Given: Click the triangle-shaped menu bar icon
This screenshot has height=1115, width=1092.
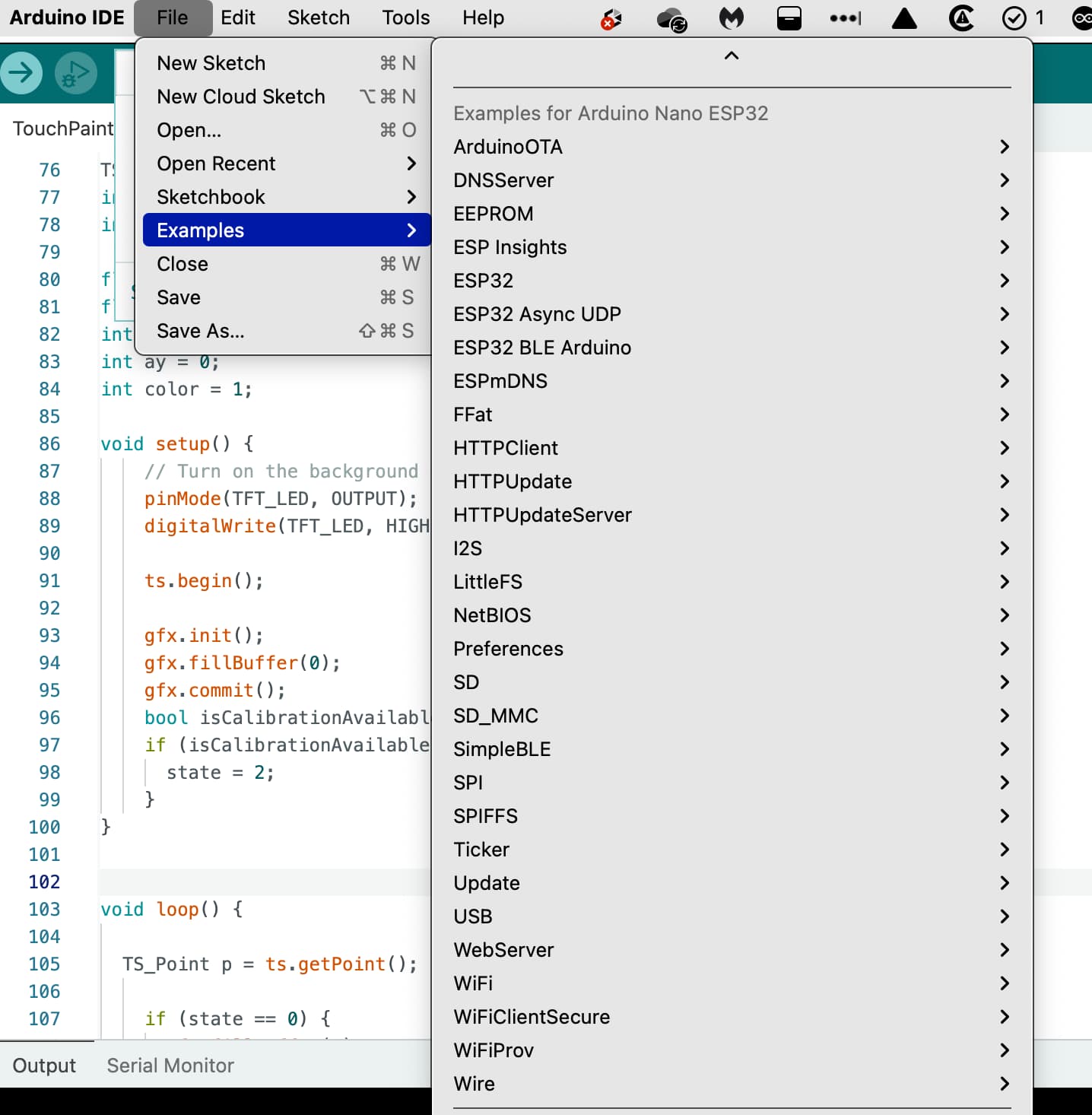Looking at the screenshot, I should tap(903, 18).
